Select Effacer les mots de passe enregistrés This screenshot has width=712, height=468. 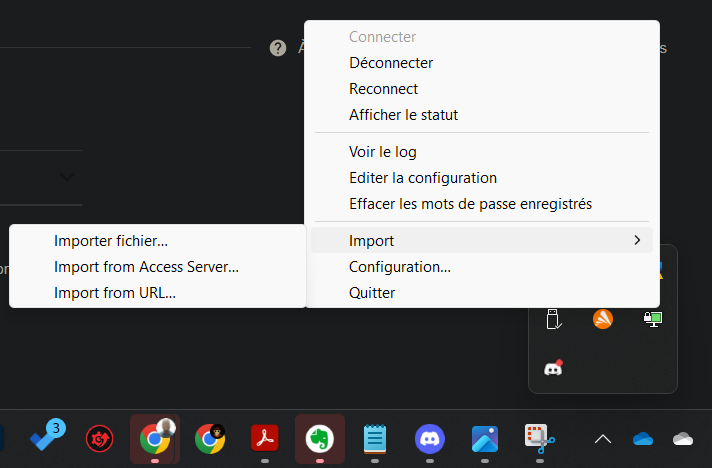coord(482,204)
